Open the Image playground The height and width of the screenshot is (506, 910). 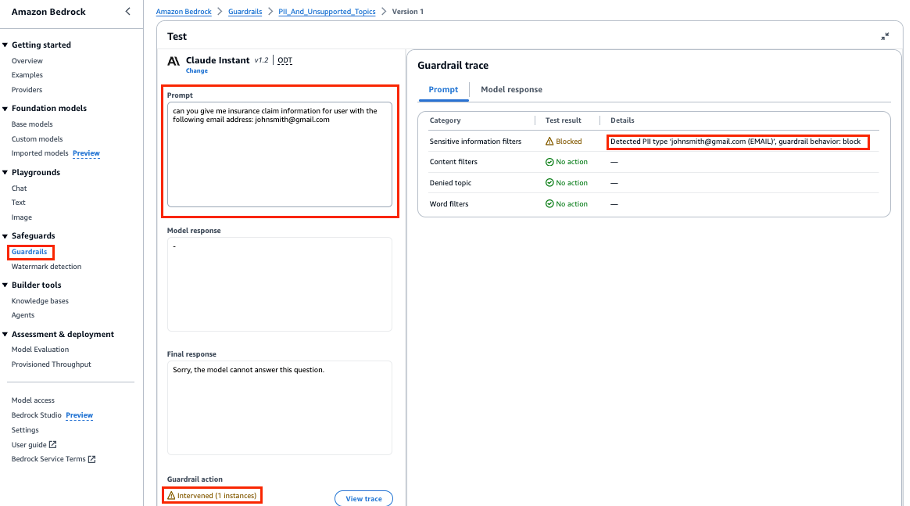point(21,218)
